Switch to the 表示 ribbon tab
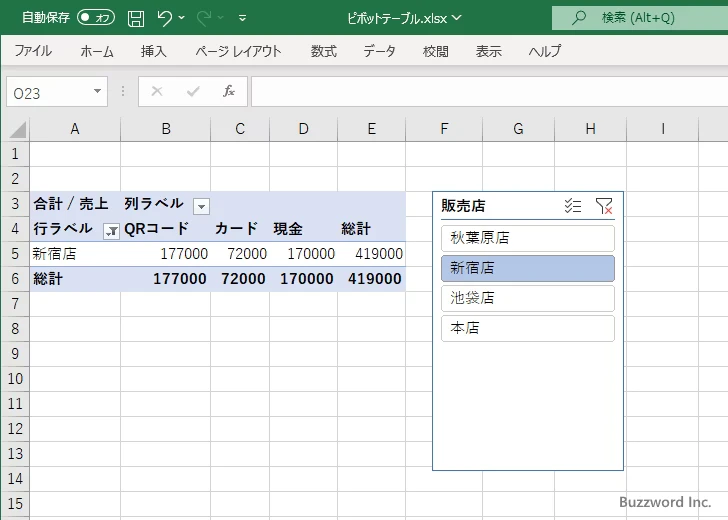 pos(488,51)
